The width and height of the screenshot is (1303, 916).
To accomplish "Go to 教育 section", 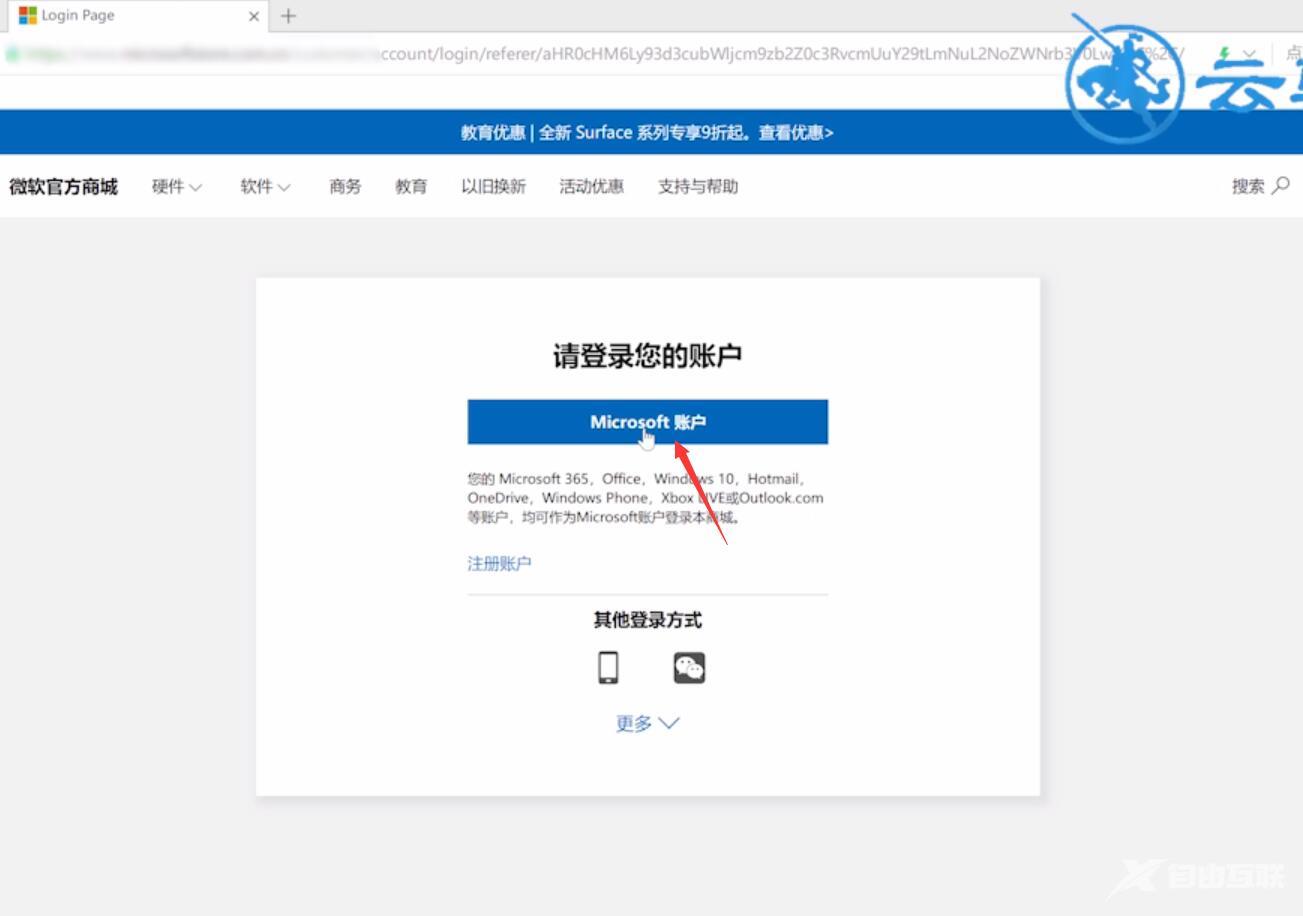I will (411, 186).
